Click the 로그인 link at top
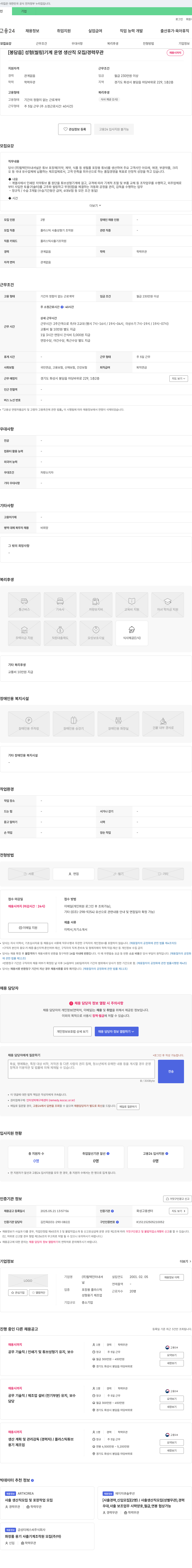192x1568 pixels. [x=179, y=19]
